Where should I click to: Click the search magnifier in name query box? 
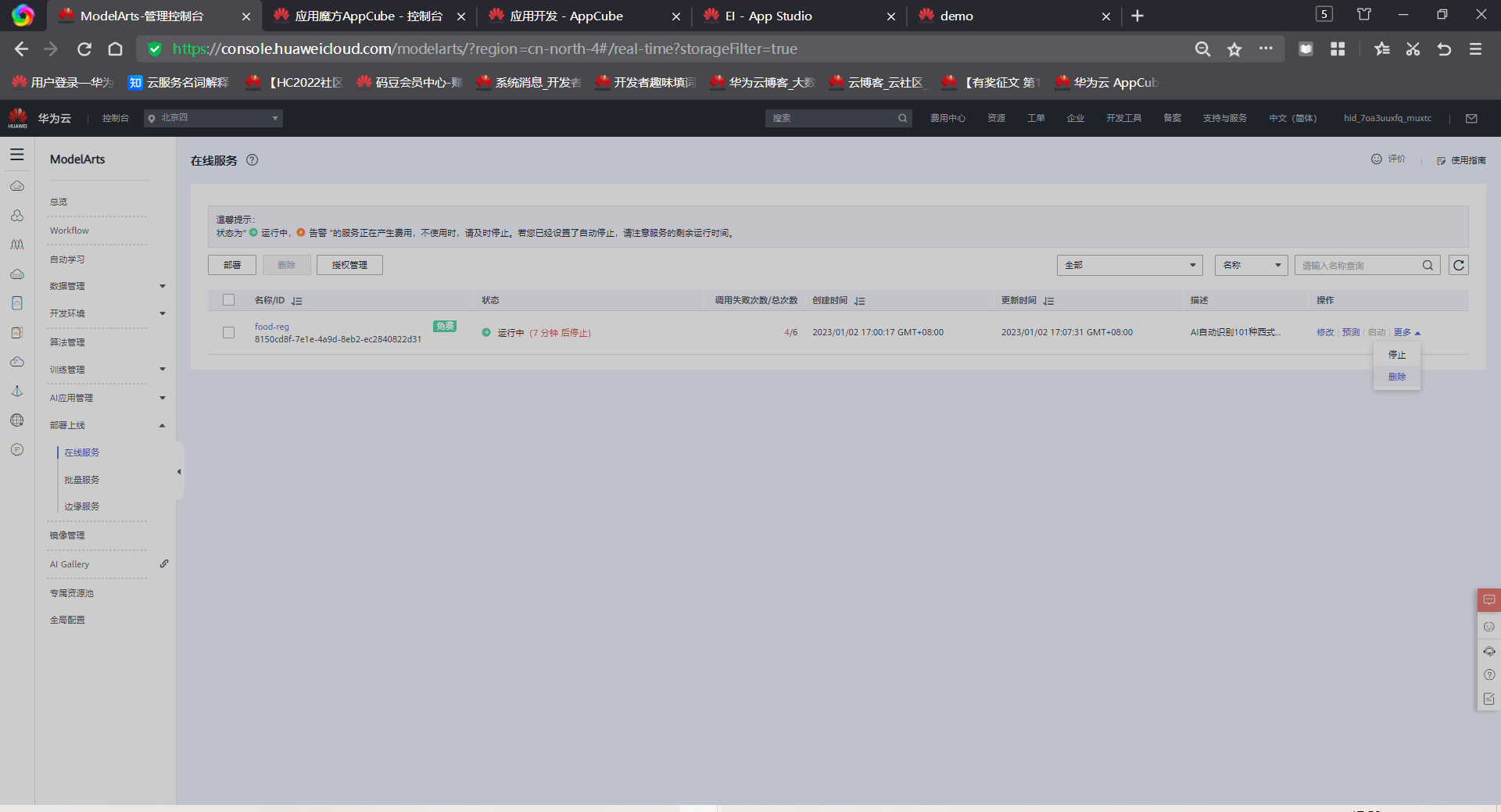[1428, 266]
